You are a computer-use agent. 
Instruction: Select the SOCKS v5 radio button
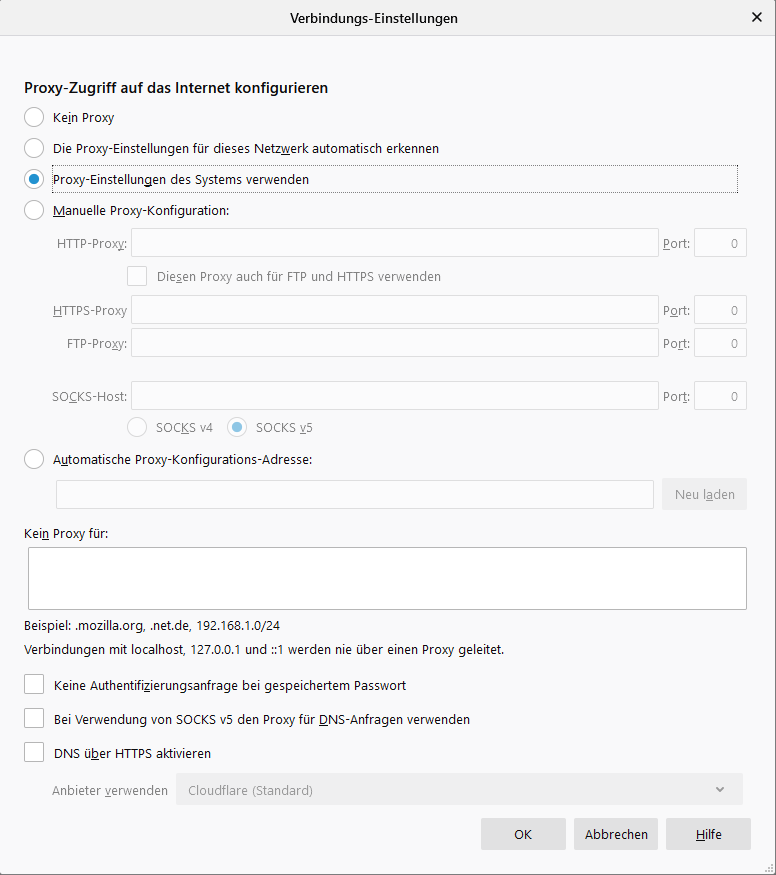[237, 427]
